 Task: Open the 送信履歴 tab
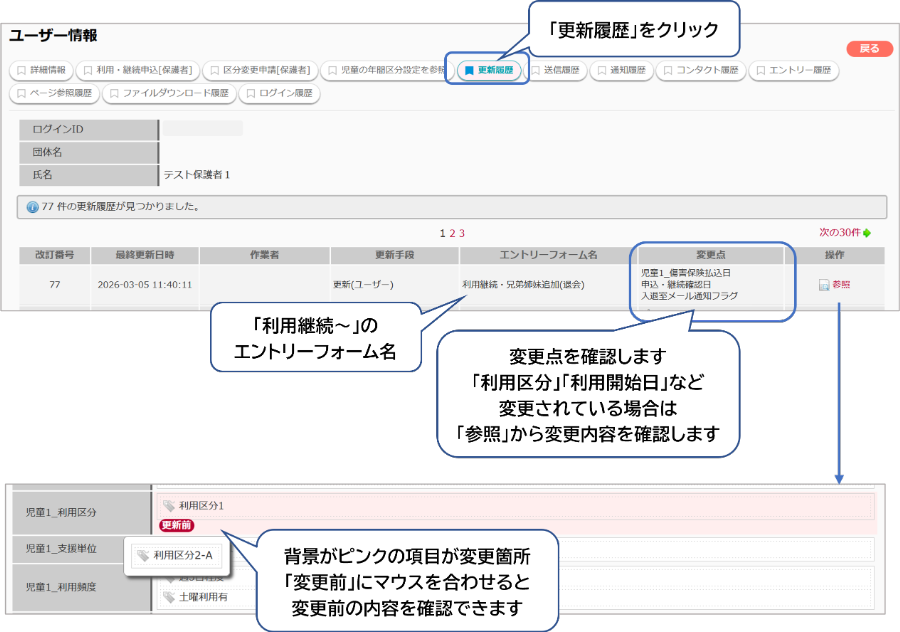point(557,71)
